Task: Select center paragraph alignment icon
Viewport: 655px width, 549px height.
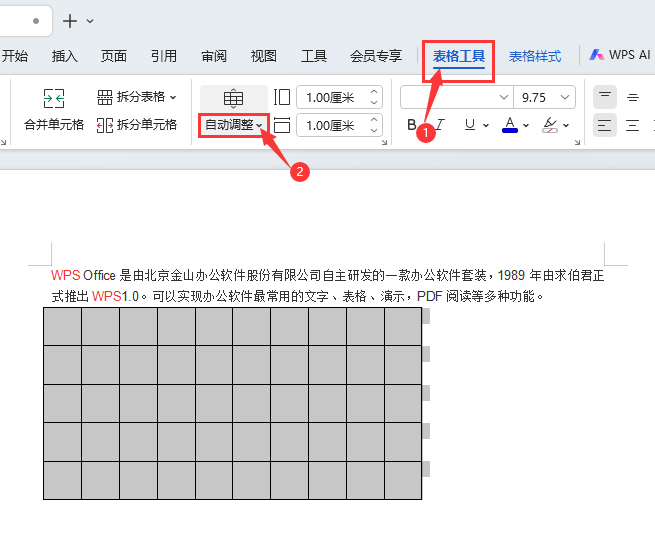Action: (x=632, y=125)
